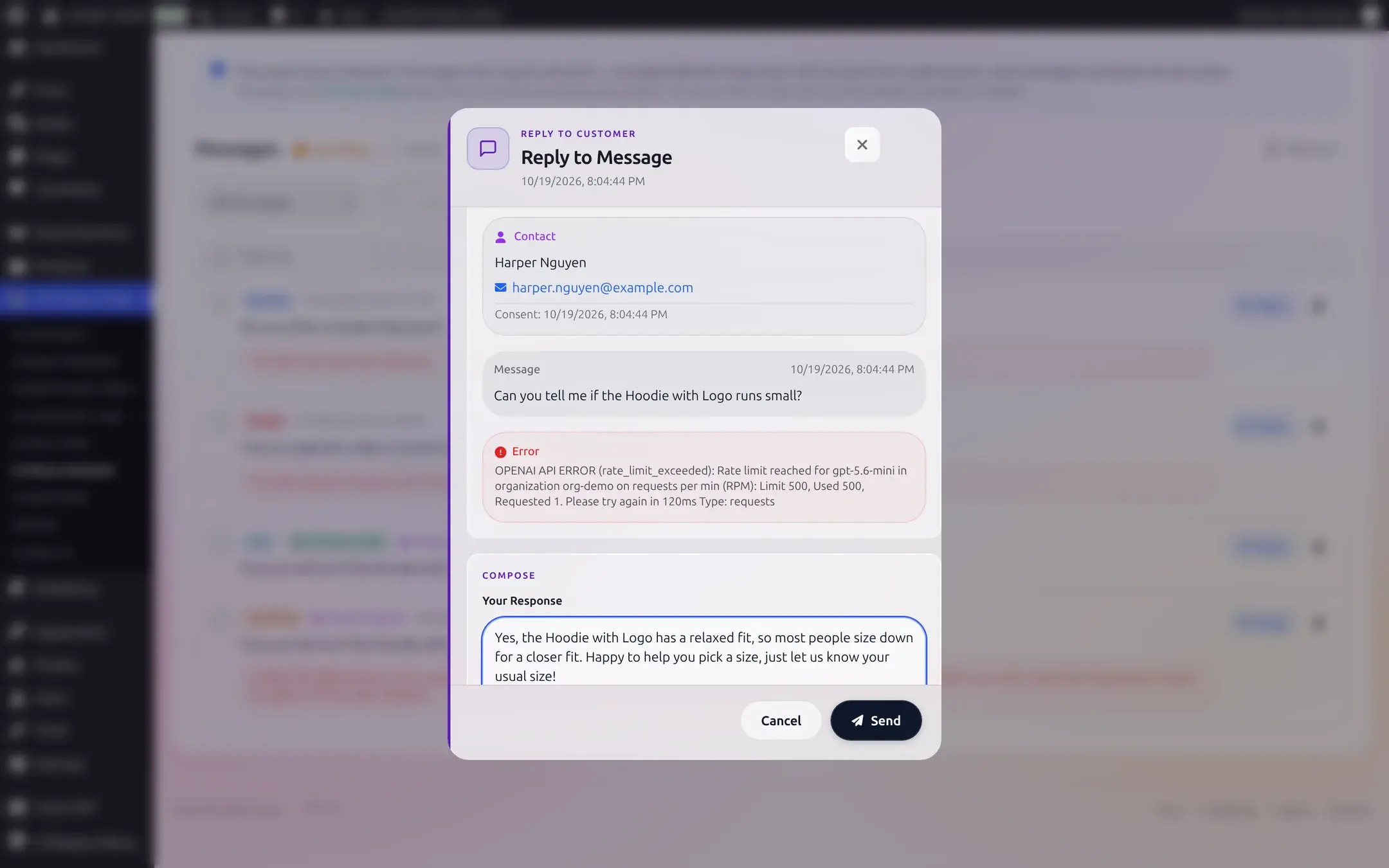
Task: Click the Your Response text area
Action: click(704, 651)
